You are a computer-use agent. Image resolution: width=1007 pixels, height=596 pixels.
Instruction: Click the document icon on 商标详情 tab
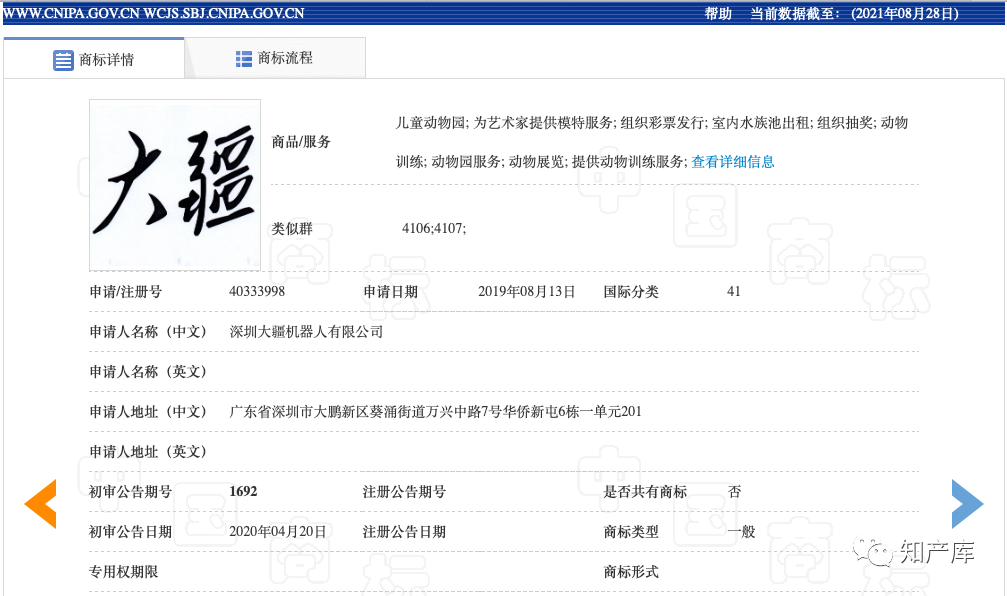[64, 59]
